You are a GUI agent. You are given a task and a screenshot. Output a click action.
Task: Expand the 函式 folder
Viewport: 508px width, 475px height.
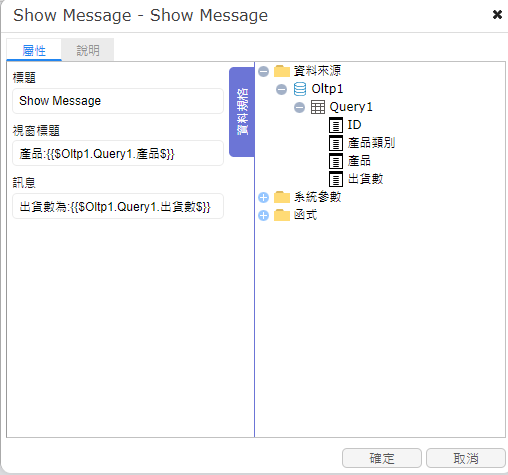pyautogui.click(x=263, y=215)
